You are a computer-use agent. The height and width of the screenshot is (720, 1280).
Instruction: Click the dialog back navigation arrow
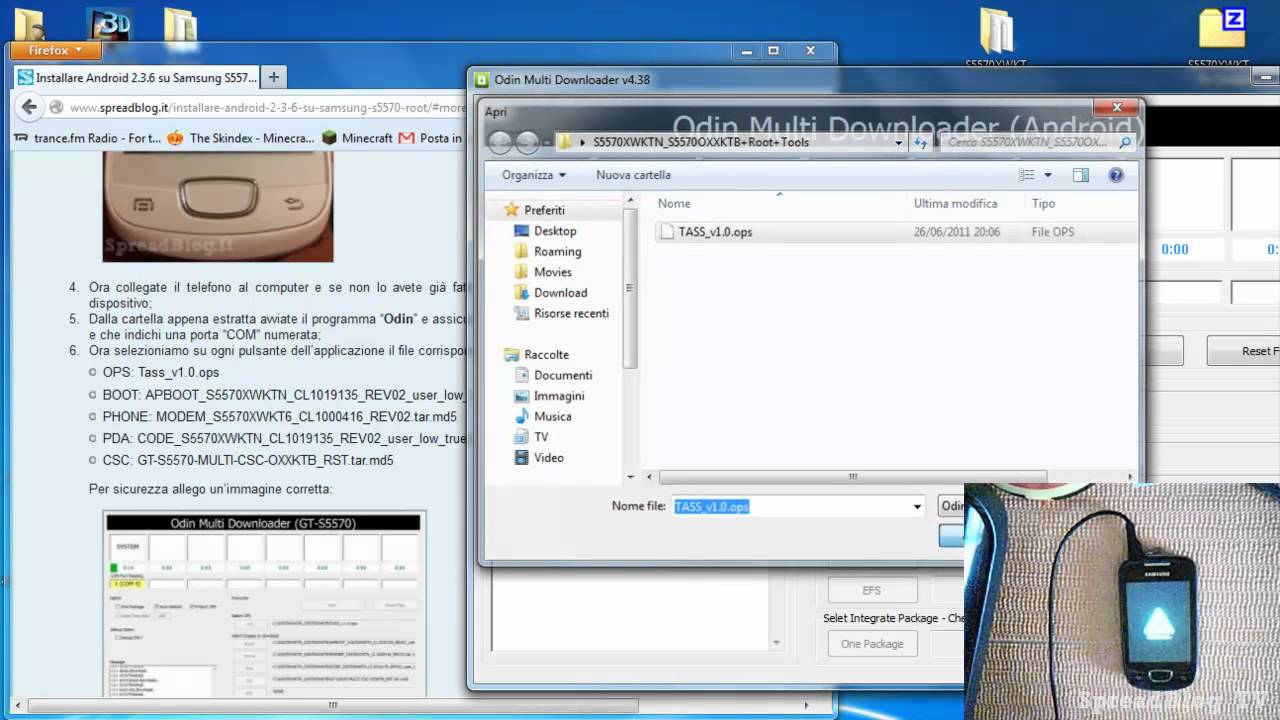coord(500,142)
